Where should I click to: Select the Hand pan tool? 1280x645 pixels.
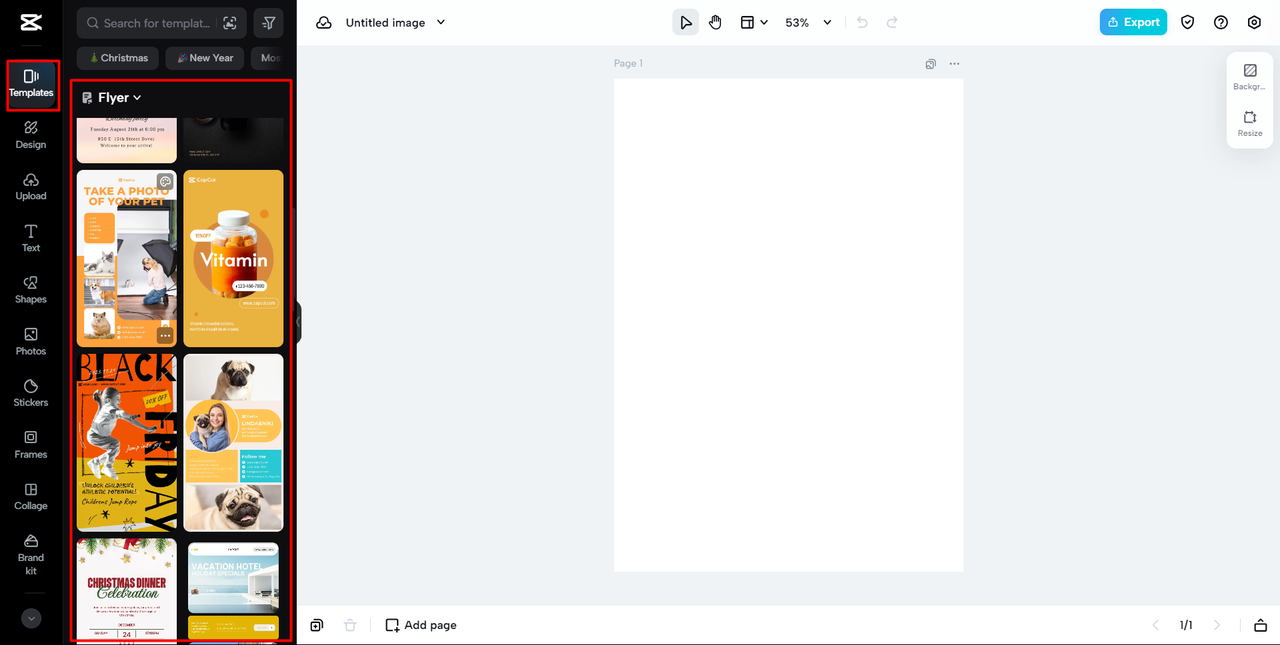pyautogui.click(x=716, y=22)
